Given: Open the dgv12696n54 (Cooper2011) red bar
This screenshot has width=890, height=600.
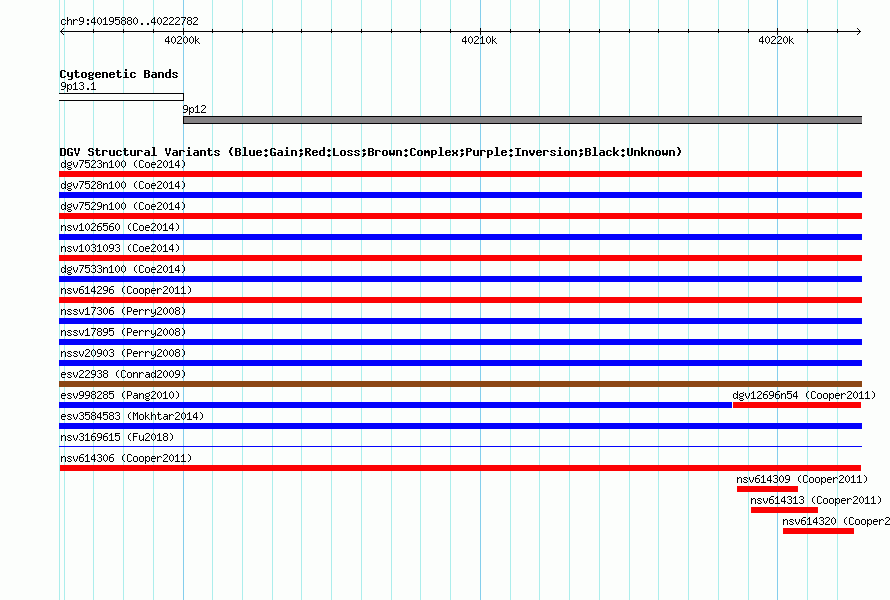Looking at the screenshot, I should click(x=797, y=405).
